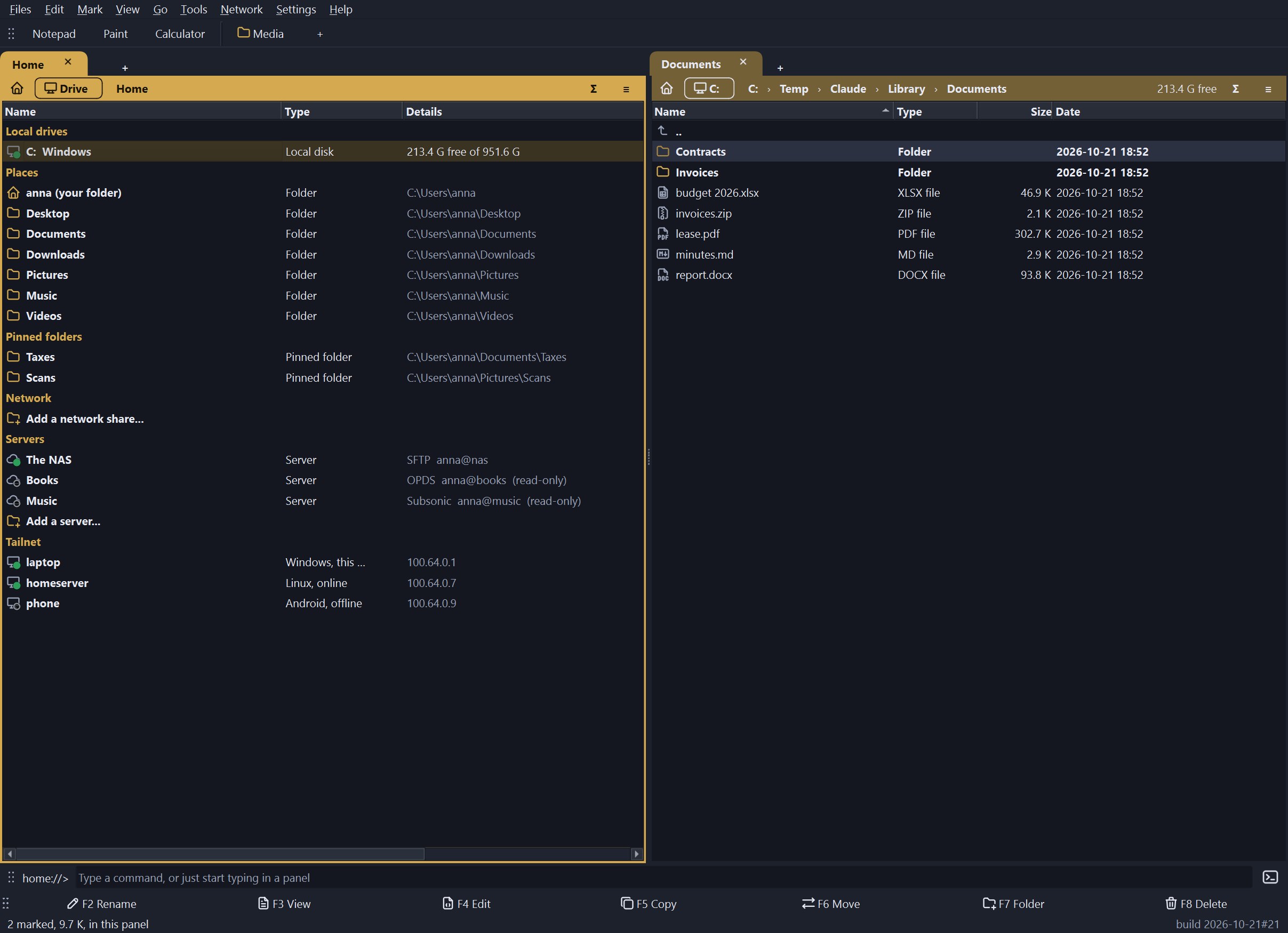Click the F5 Copy button

649,904
